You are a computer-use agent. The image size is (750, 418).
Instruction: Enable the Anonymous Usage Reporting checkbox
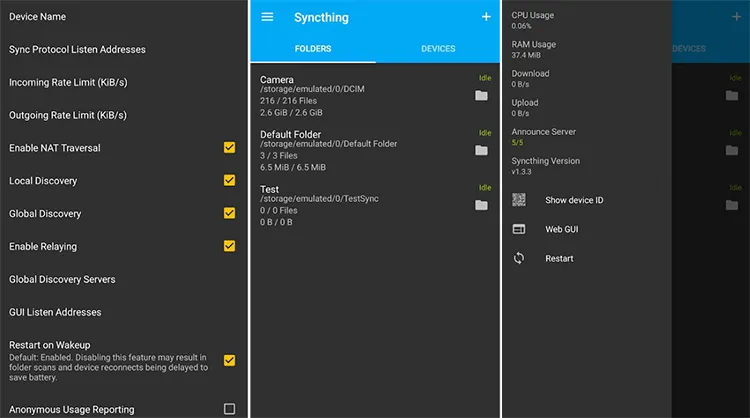coord(230,409)
